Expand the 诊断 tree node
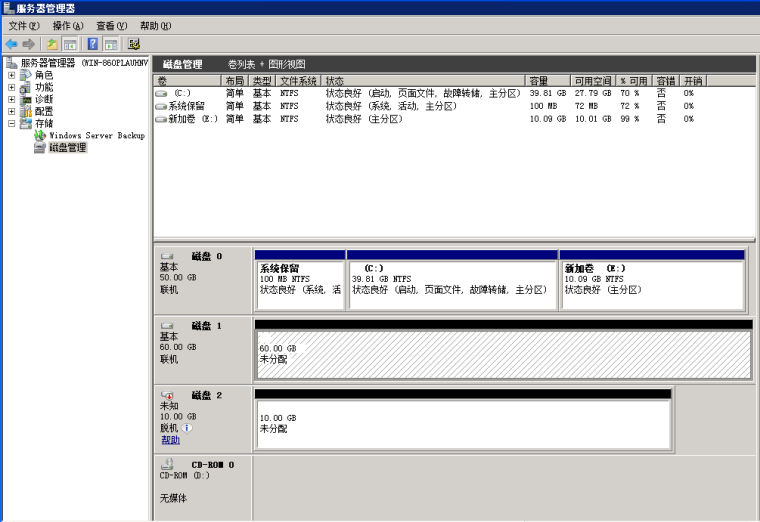Image resolution: width=760 pixels, height=522 pixels. point(12,99)
